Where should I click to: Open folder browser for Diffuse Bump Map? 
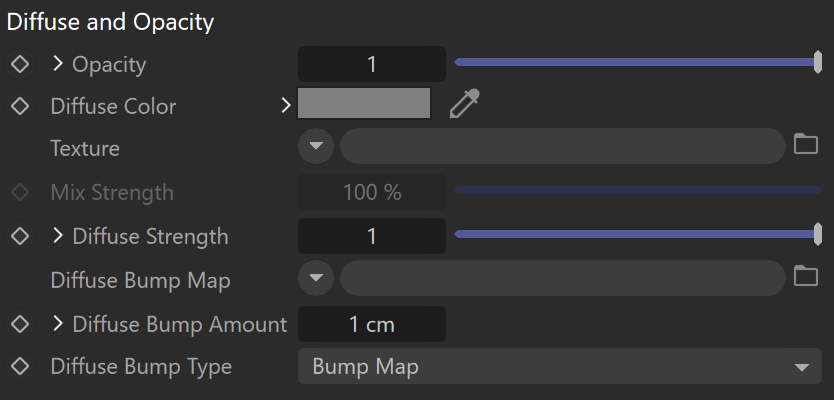pos(806,276)
